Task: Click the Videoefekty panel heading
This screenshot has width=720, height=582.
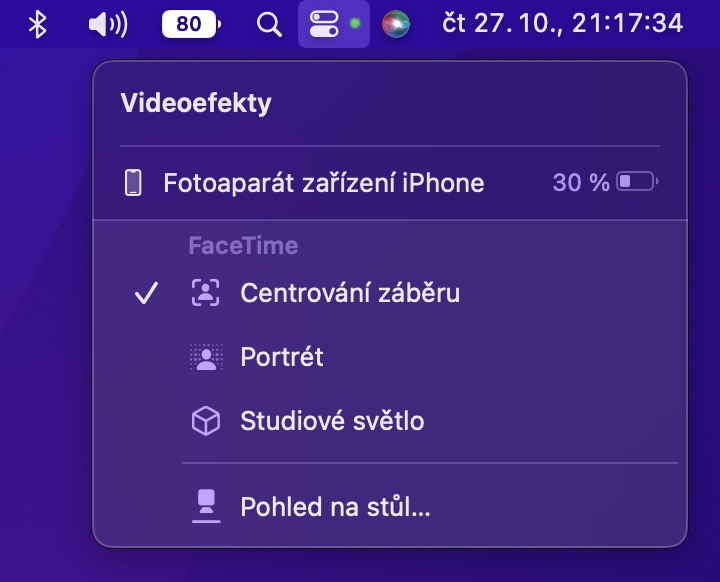Action: 196,103
